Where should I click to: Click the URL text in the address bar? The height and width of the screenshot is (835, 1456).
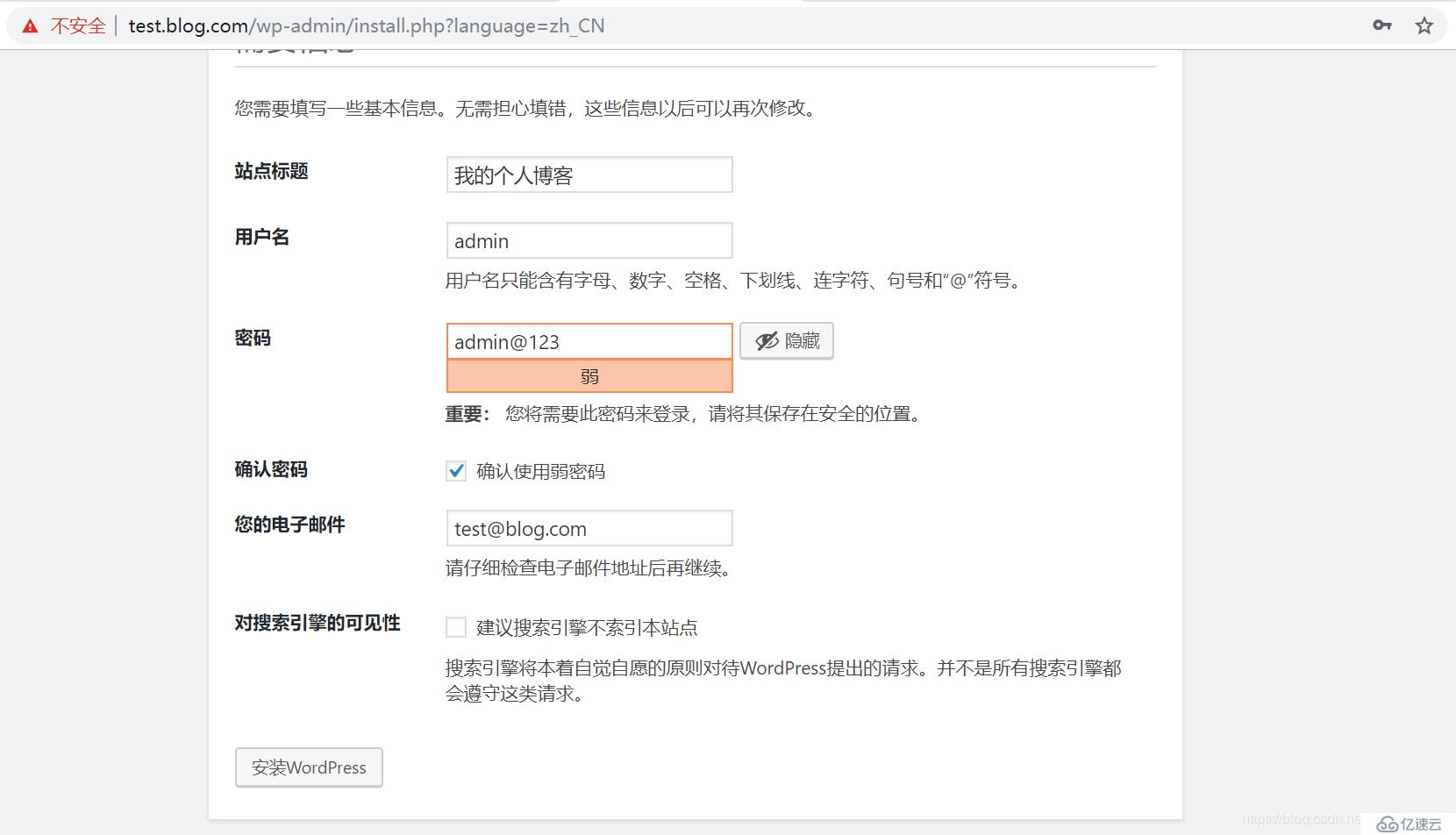(x=367, y=25)
